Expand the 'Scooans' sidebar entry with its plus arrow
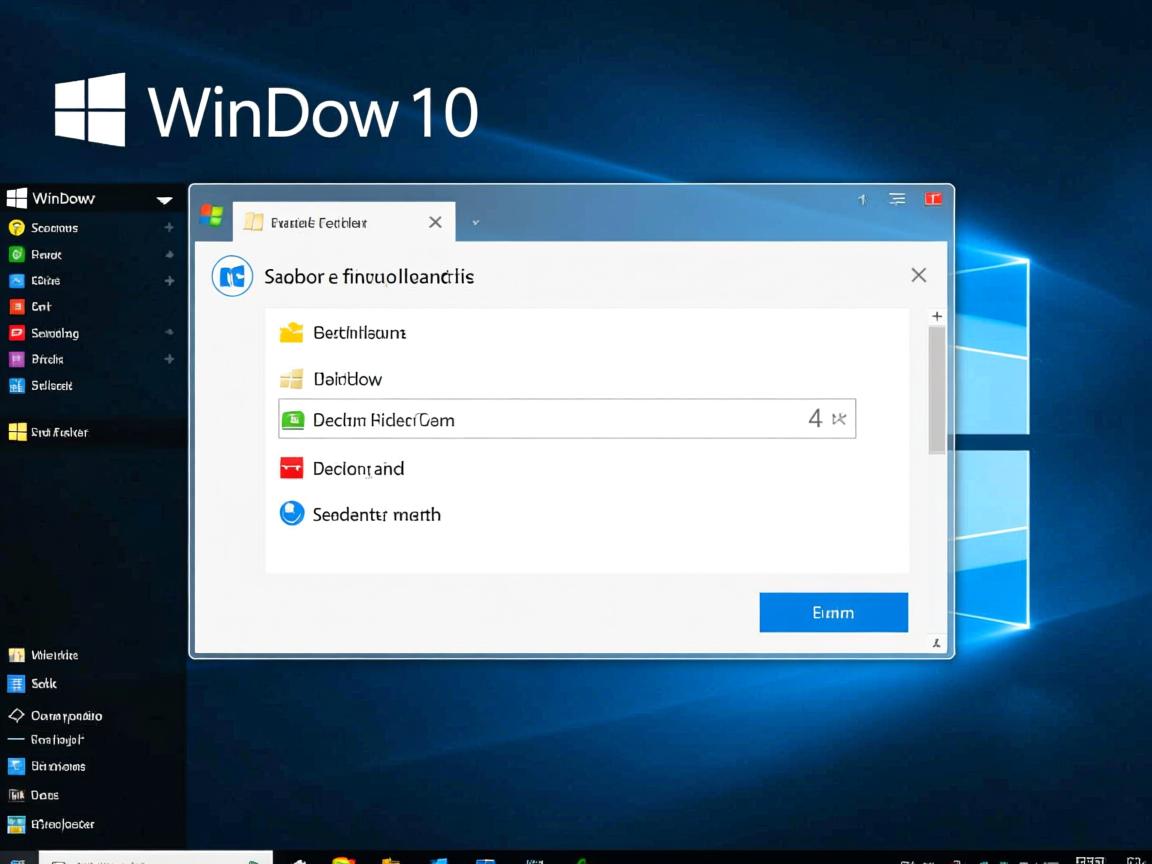Viewport: 1152px width, 864px height. (168, 228)
